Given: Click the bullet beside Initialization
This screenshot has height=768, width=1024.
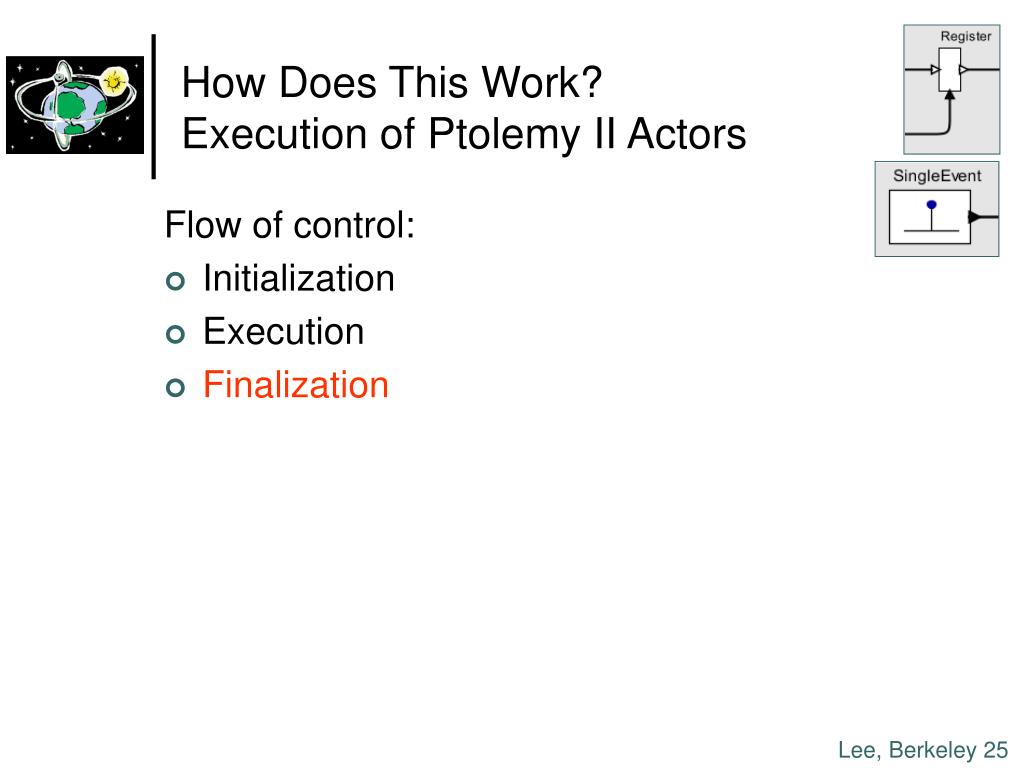Looking at the screenshot, I should tap(175, 281).
